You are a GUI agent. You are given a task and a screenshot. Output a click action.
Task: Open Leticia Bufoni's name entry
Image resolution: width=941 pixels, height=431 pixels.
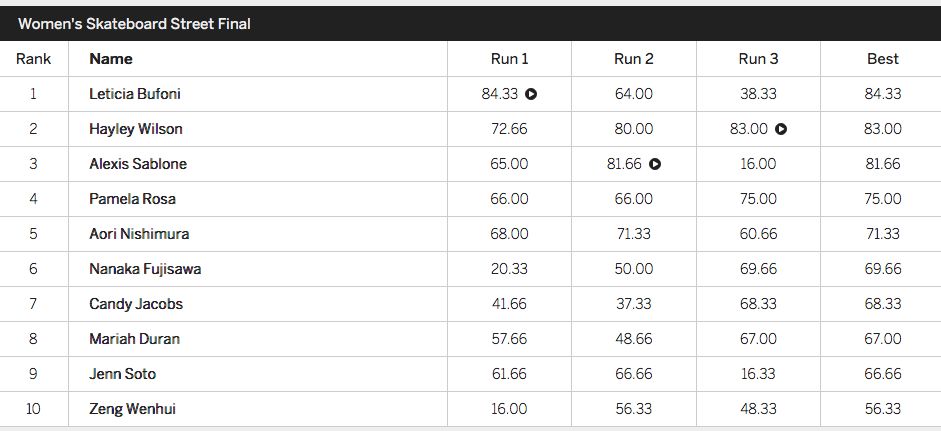(135, 94)
